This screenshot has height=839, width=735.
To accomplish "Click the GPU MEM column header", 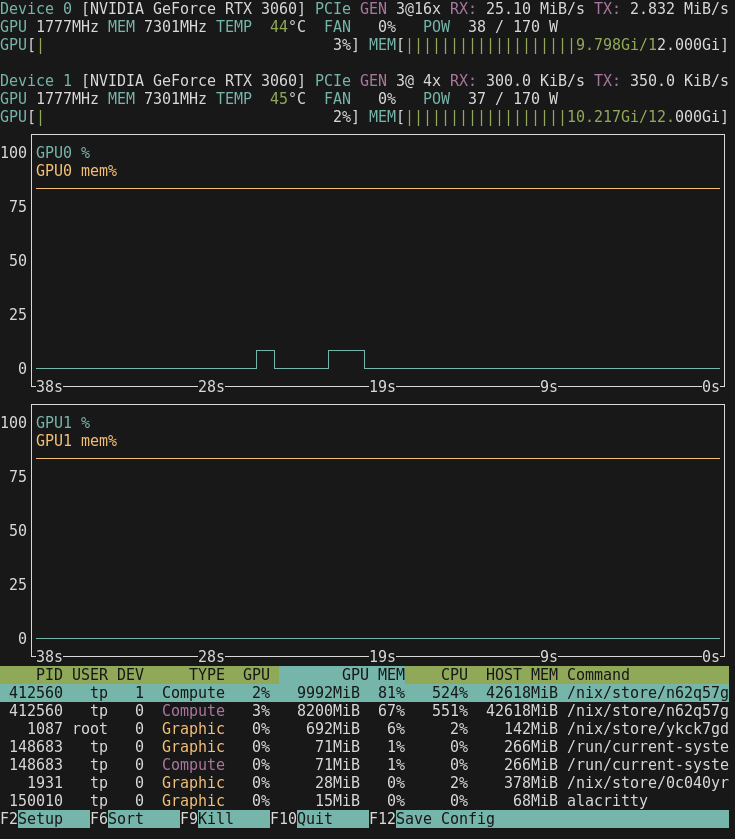I will coord(372,675).
